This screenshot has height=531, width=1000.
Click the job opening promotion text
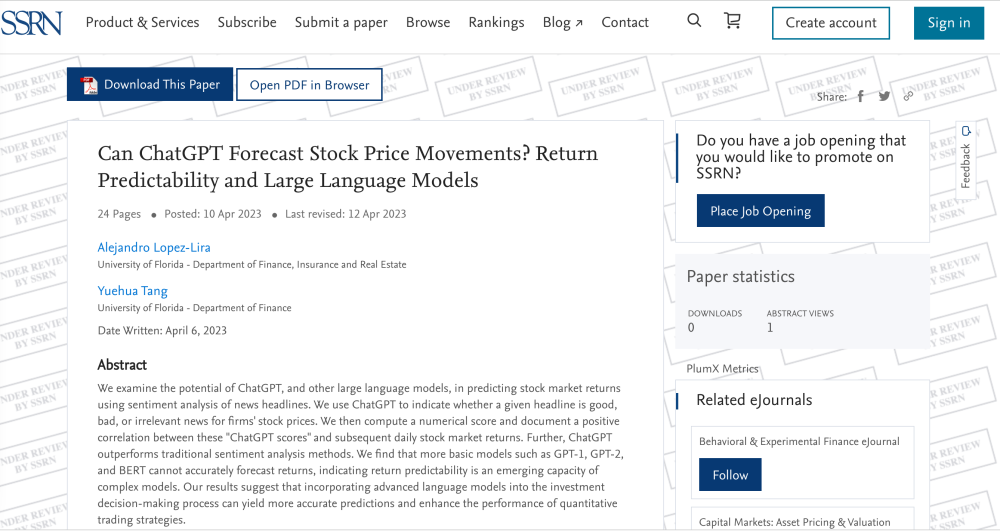pos(801,157)
